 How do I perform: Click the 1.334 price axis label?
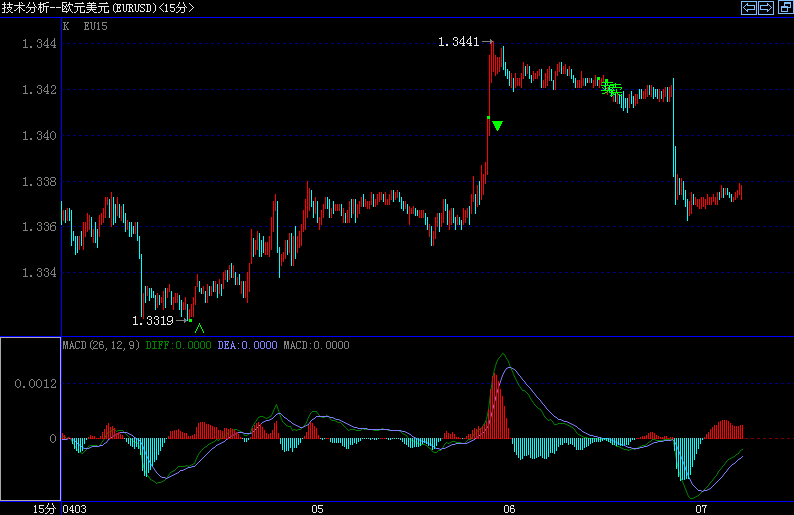(39, 273)
